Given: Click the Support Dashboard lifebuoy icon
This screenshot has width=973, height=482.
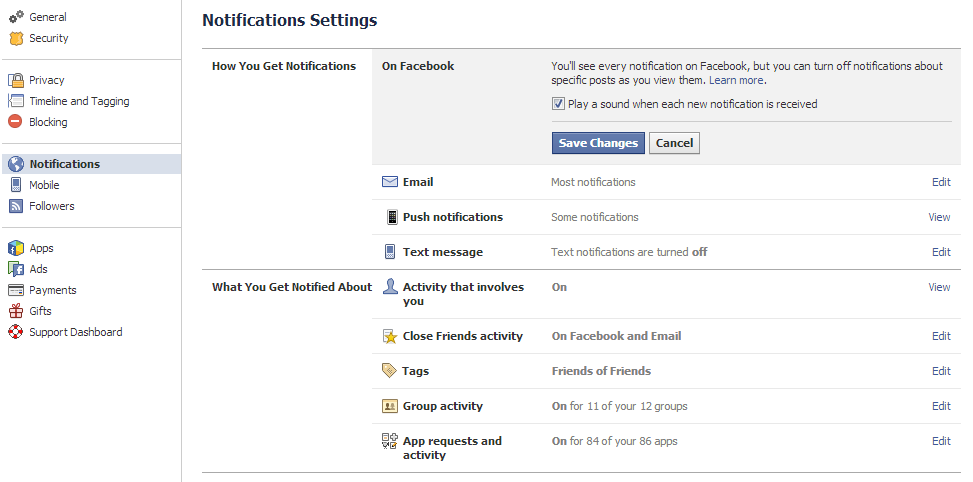Looking at the screenshot, I should [x=15, y=332].
